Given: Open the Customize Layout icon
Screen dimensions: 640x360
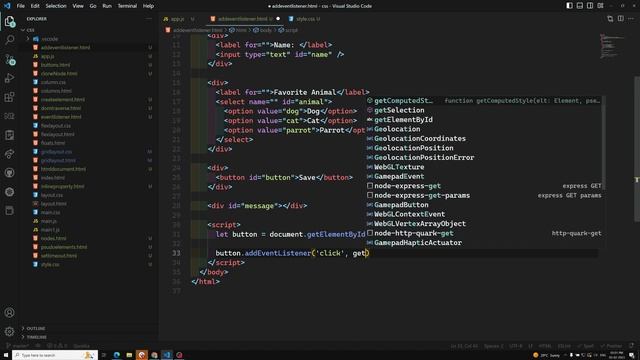Looking at the screenshot, I should click(x=600, y=6).
